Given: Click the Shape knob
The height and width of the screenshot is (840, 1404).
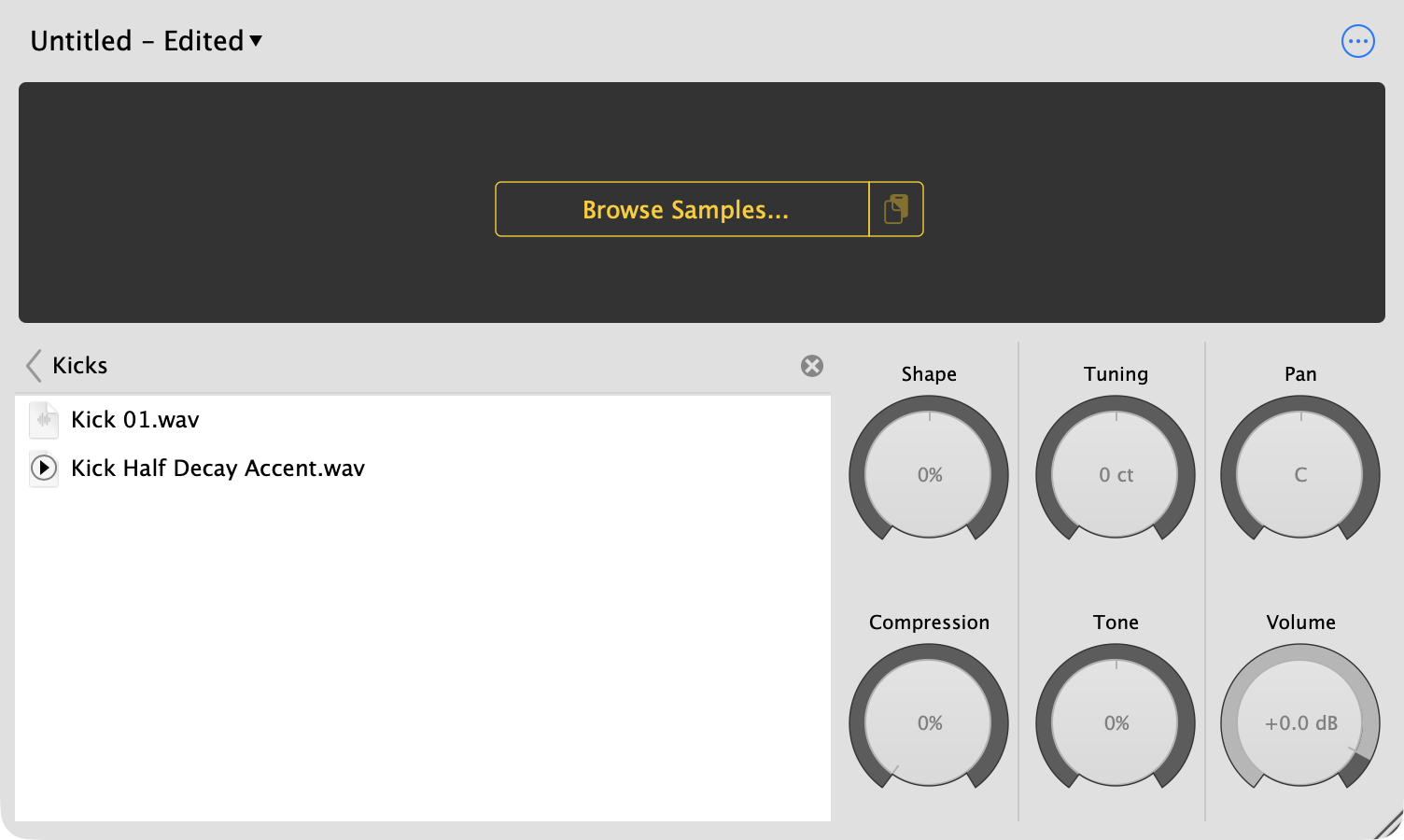Looking at the screenshot, I should [x=929, y=474].
